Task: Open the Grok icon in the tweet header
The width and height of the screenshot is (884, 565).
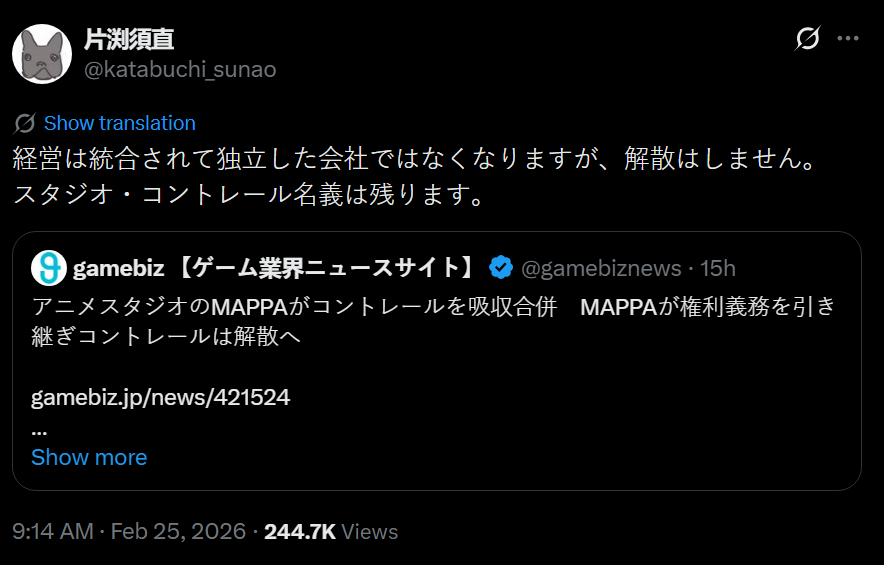Action: 807,39
